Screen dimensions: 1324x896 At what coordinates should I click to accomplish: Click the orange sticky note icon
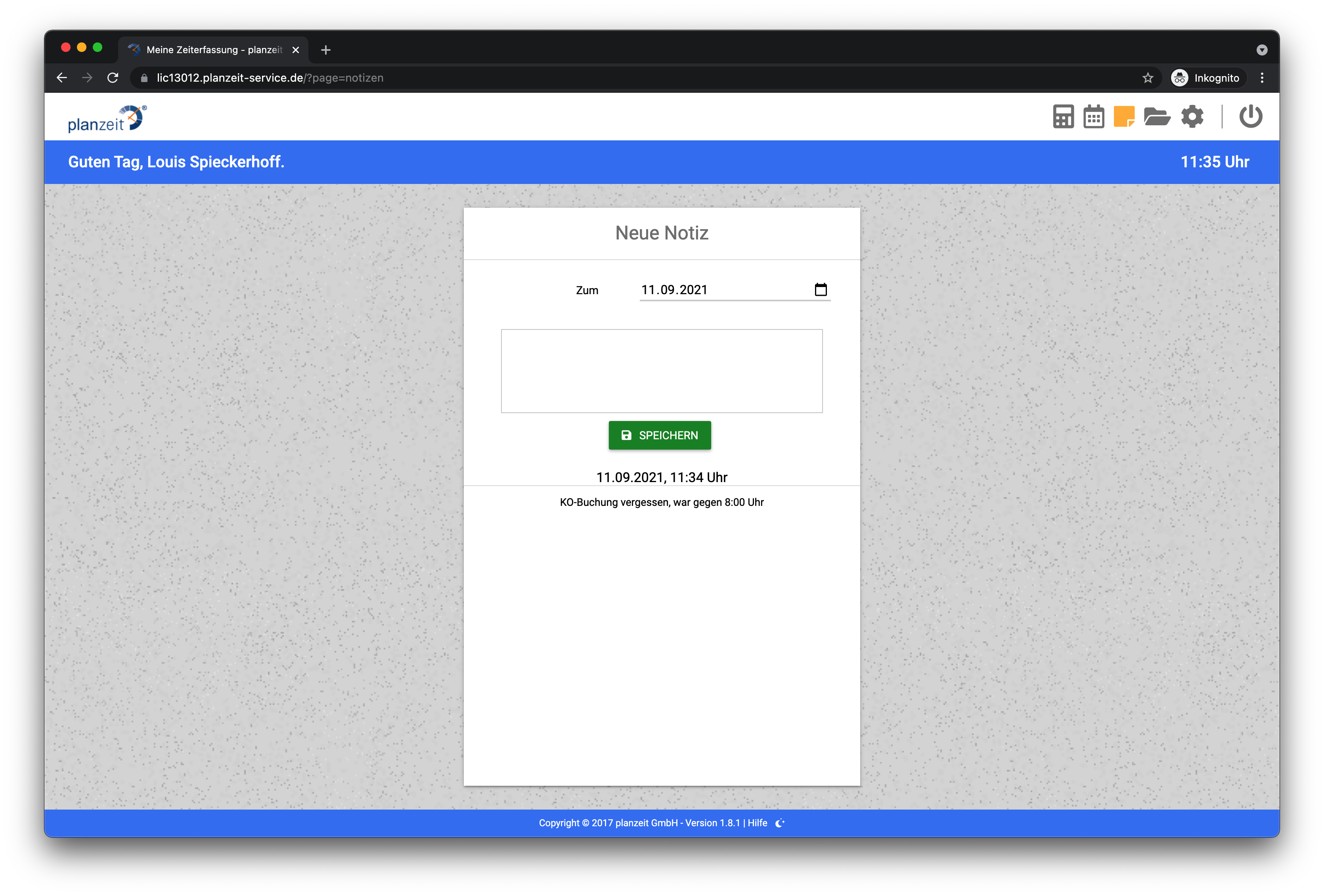pos(1123,117)
